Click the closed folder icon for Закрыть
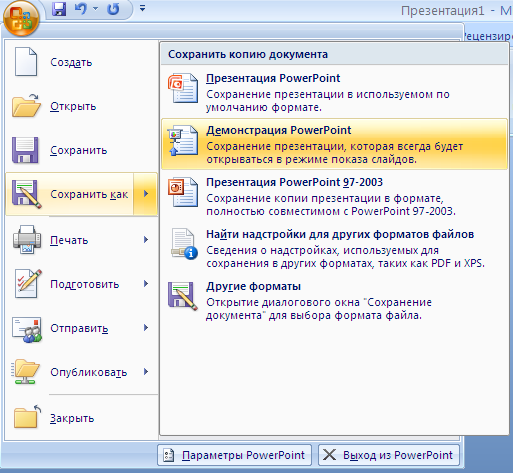 coord(27,416)
